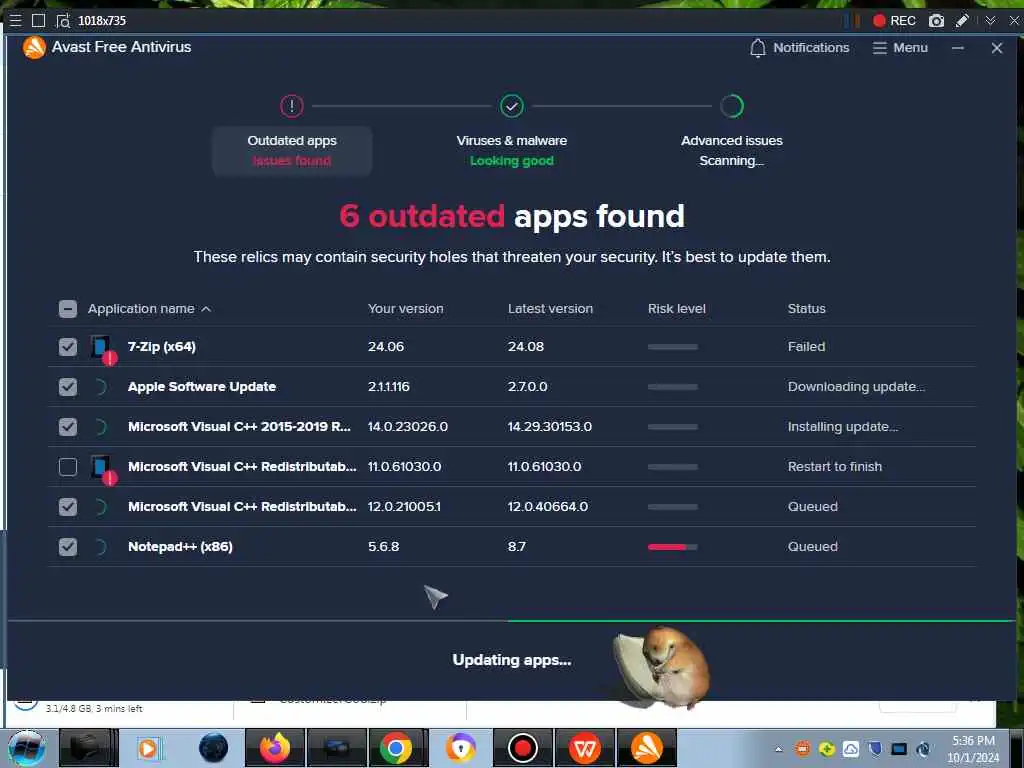Screen dimensions: 1024x768
Task: Open the Avast Menu
Action: (x=901, y=48)
